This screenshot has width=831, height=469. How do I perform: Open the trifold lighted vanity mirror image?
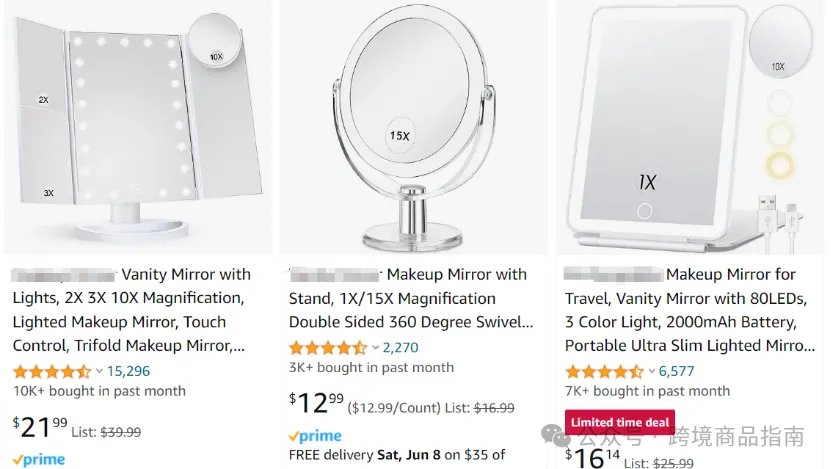click(x=138, y=128)
